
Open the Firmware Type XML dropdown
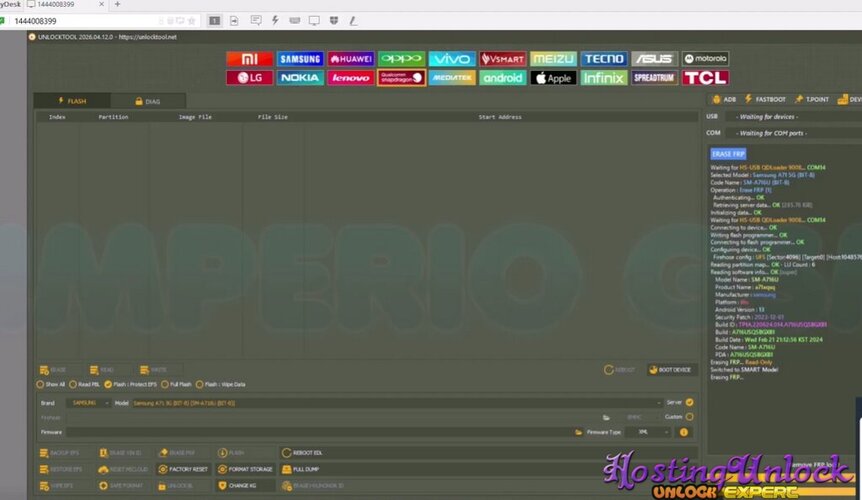tap(648, 432)
